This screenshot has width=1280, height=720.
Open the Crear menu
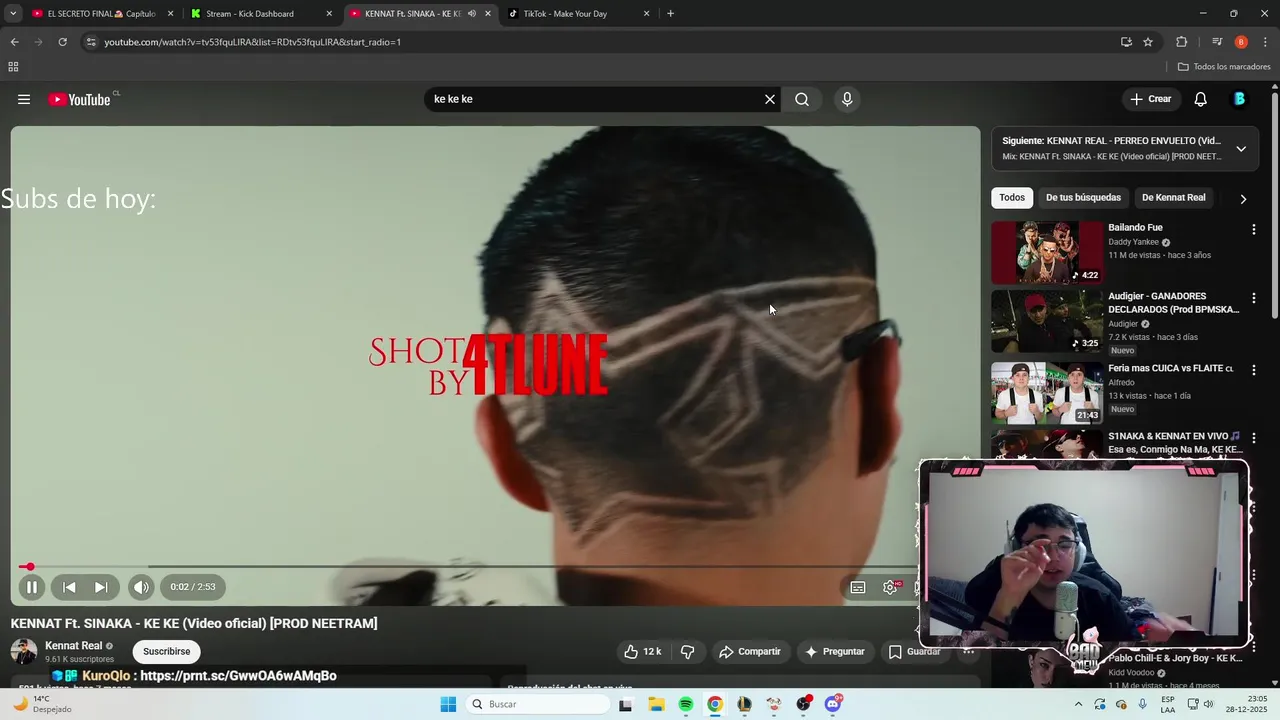click(1151, 99)
